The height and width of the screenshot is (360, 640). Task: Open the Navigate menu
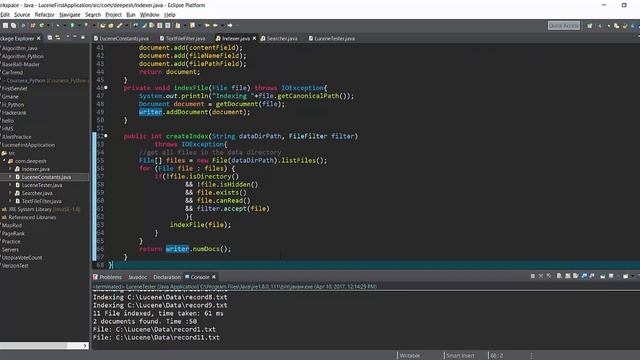tap(70, 15)
